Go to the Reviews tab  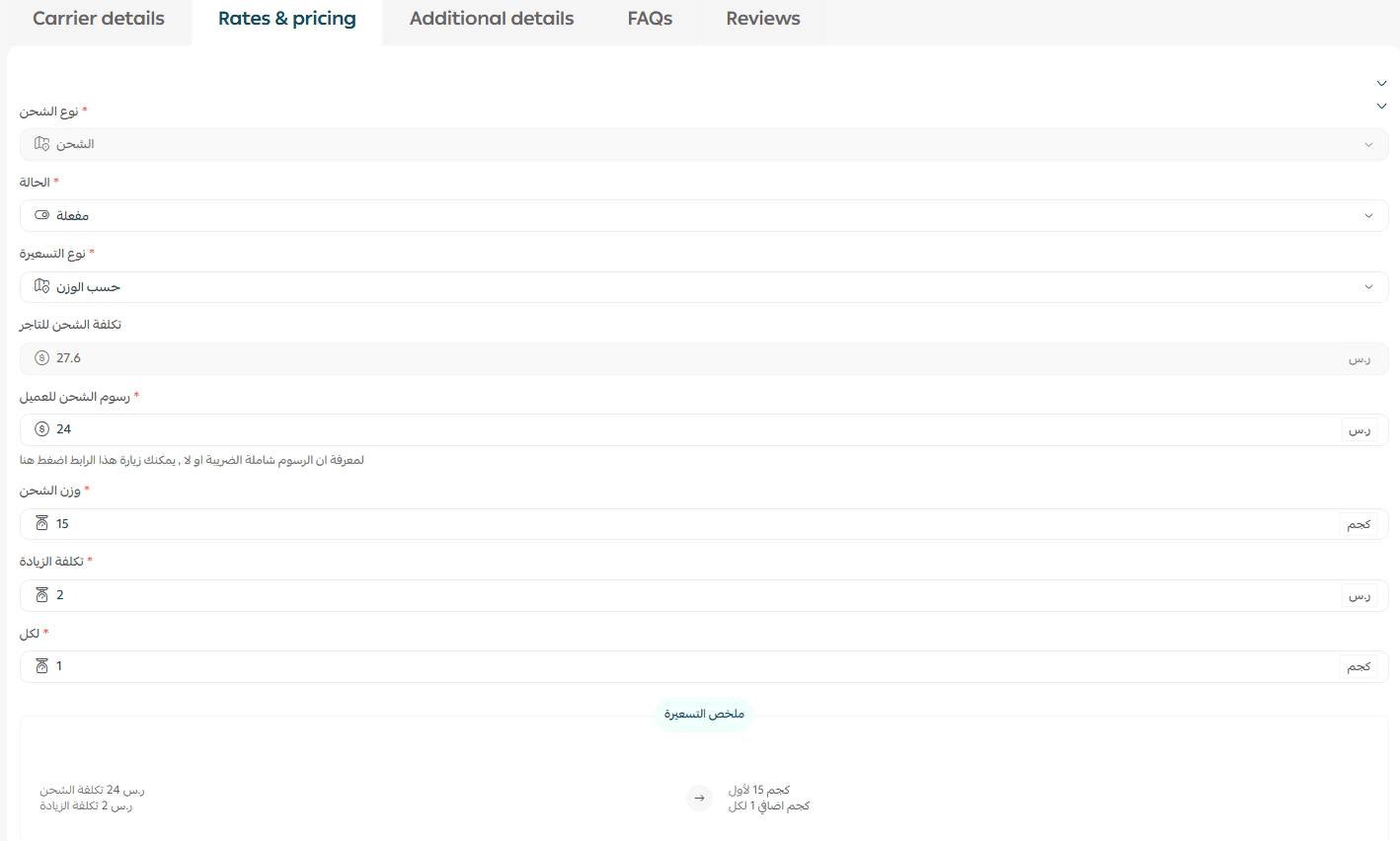pyautogui.click(x=762, y=19)
